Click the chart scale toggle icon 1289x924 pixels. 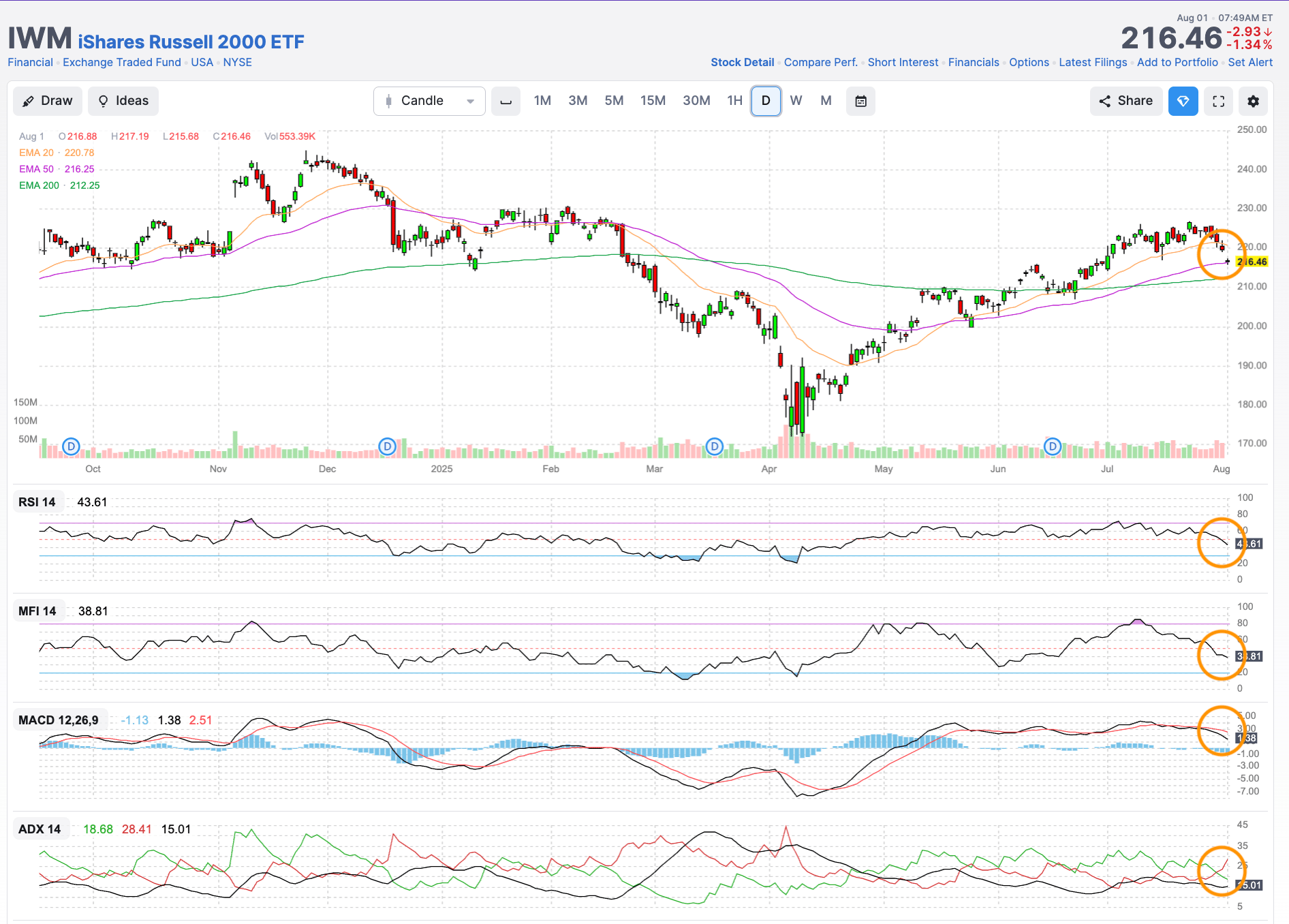[x=506, y=101]
